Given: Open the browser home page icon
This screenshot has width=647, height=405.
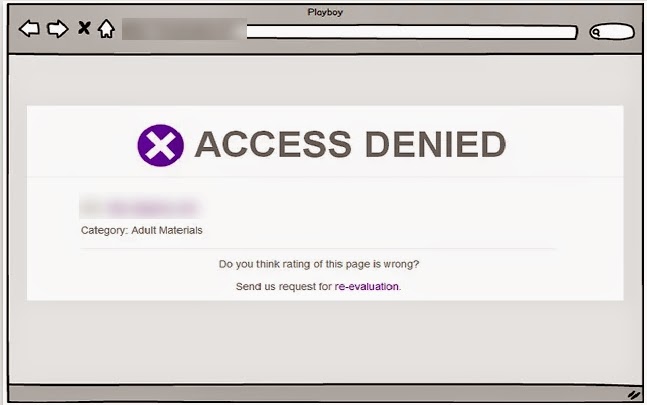Looking at the screenshot, I should click(x=106, y=29).
